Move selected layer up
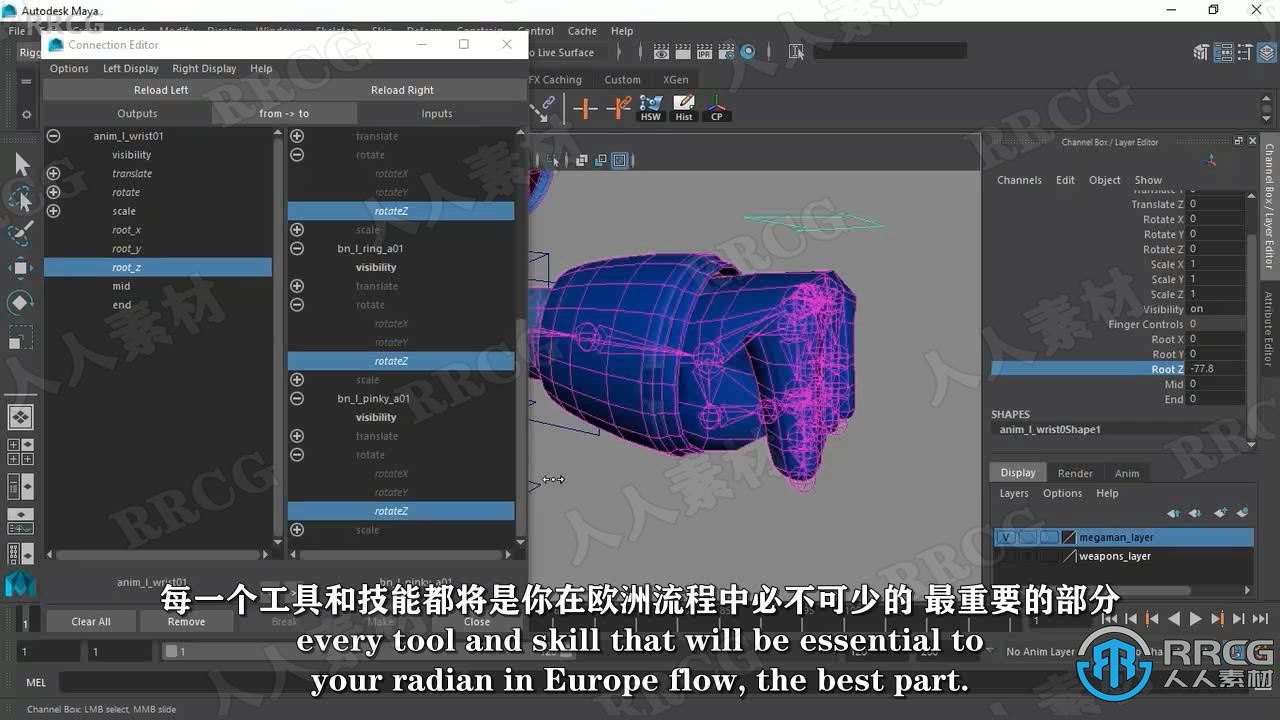1280x720 pixels. click(1174, 513)
